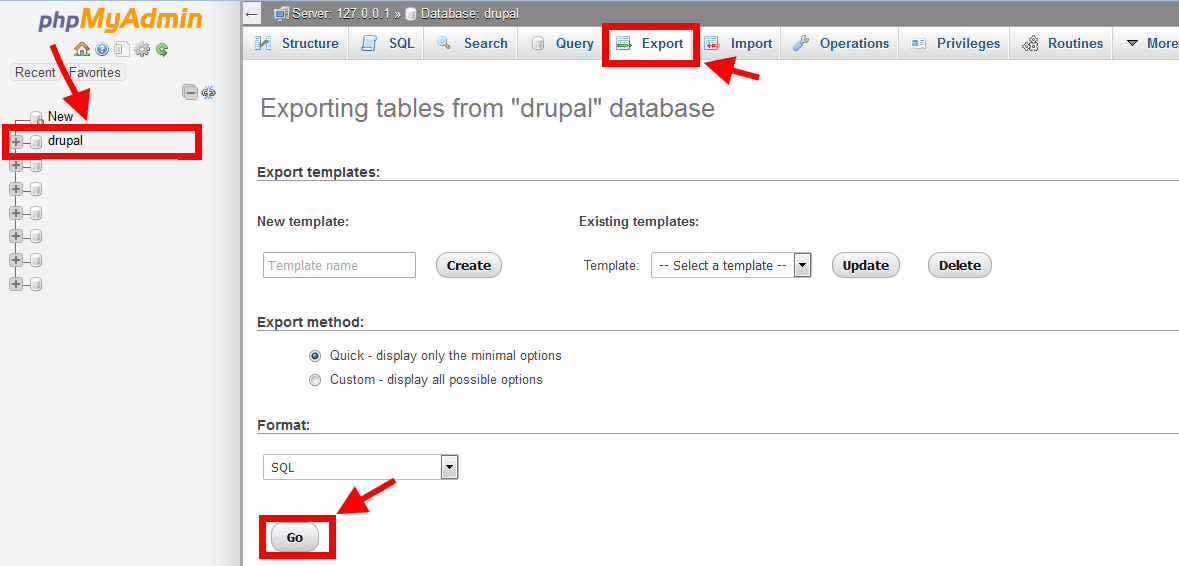Image resolution: width=1179 pixels, height=566 pixels.
Task: Click the Structure tab icon
Action: 263,43
